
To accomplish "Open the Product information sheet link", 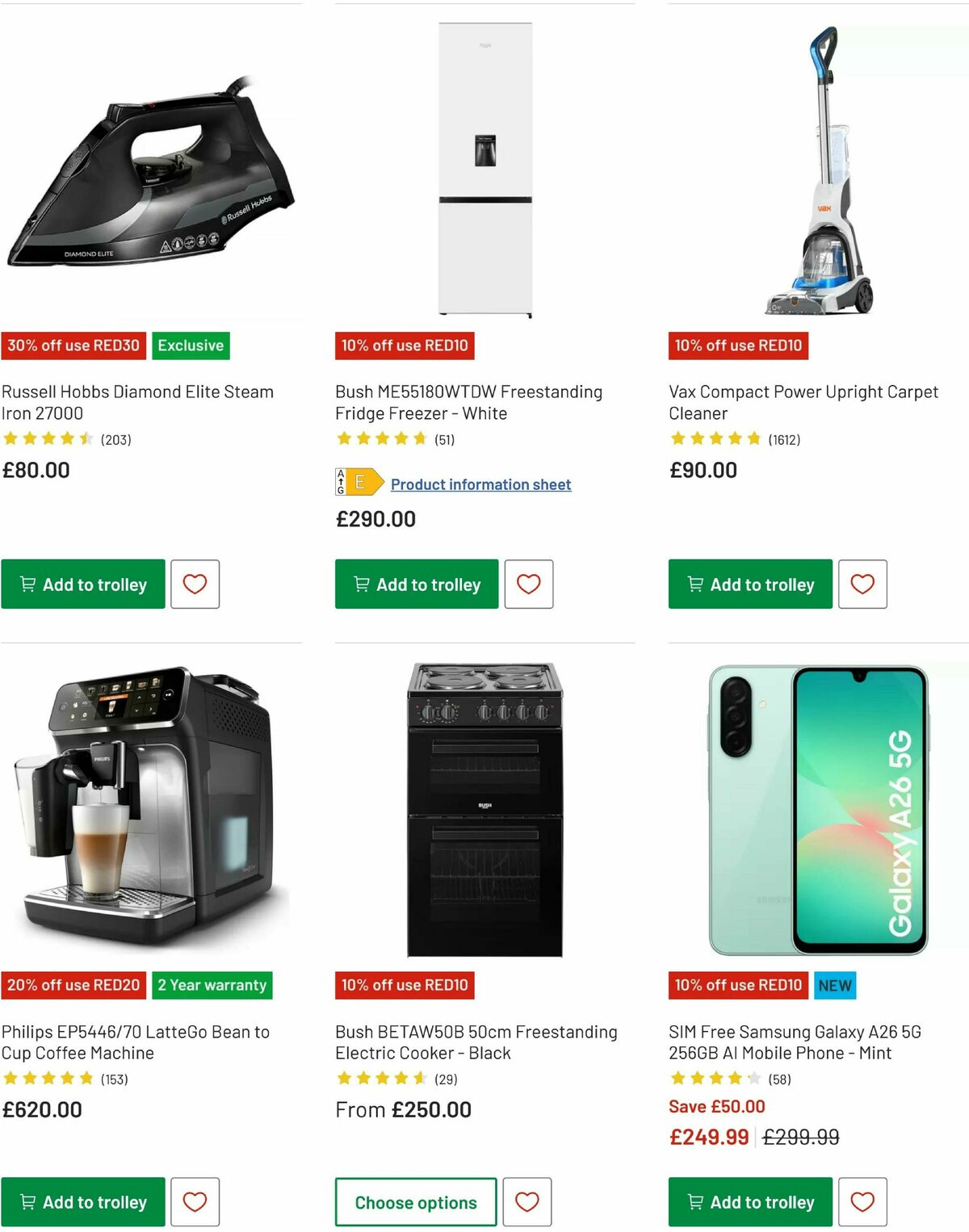I will click(x=480, y=484).
